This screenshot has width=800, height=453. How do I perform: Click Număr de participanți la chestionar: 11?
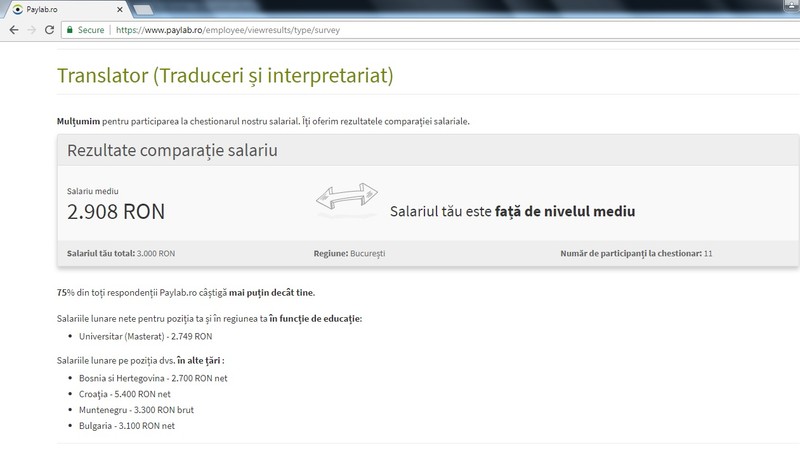(636, 254)
